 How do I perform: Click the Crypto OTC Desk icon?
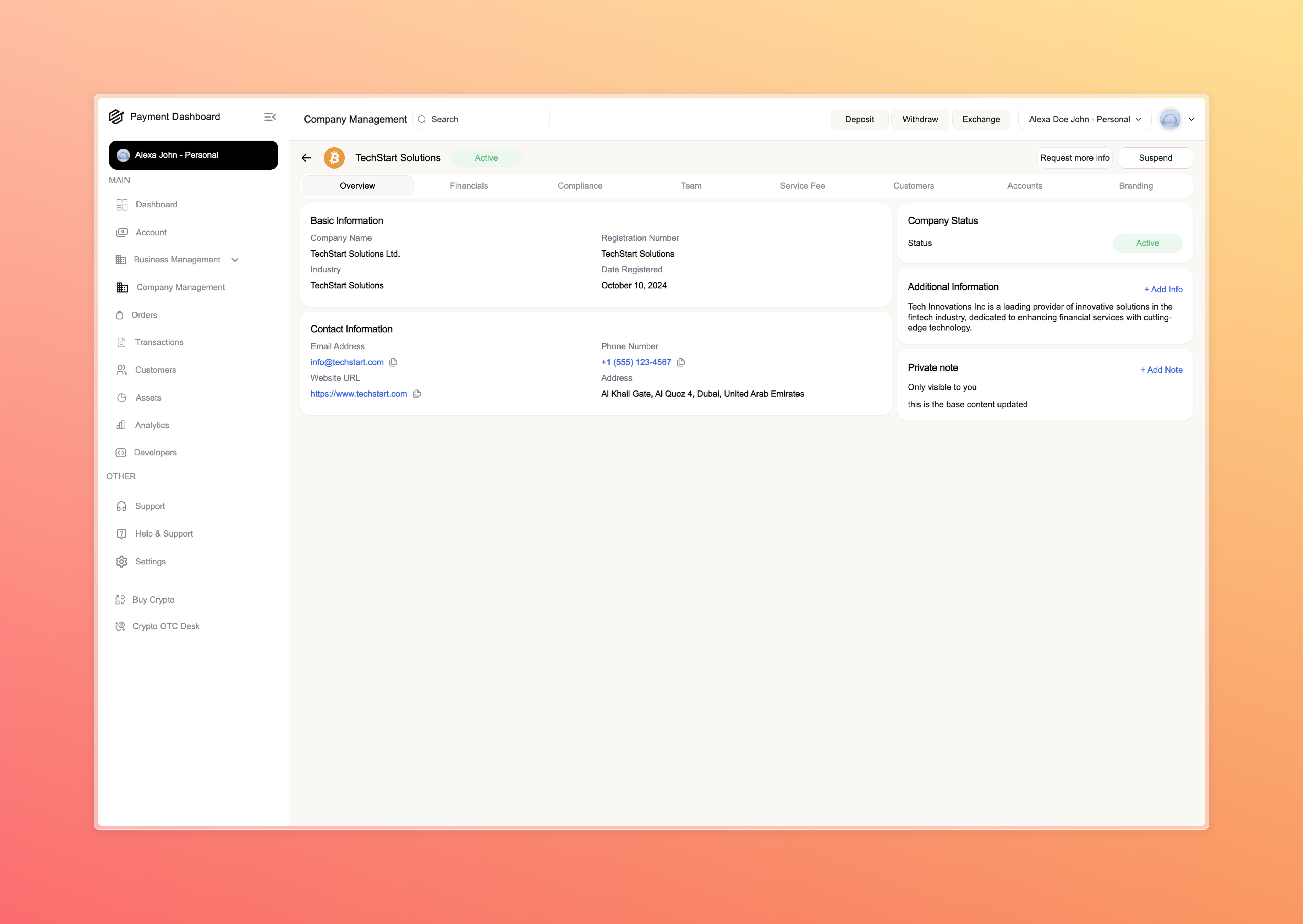(120, 626)
